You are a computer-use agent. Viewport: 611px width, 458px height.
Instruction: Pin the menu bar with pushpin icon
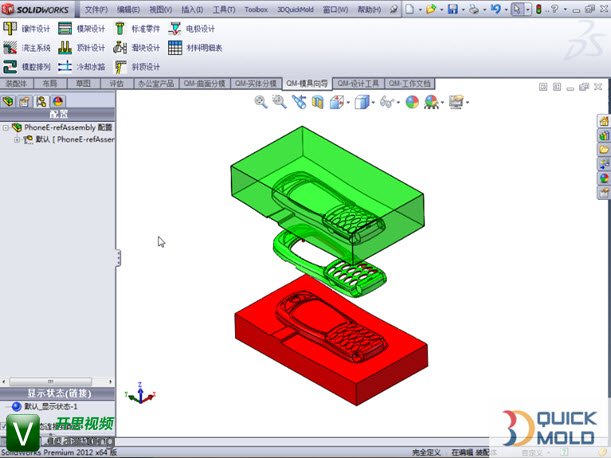point(394,9)
